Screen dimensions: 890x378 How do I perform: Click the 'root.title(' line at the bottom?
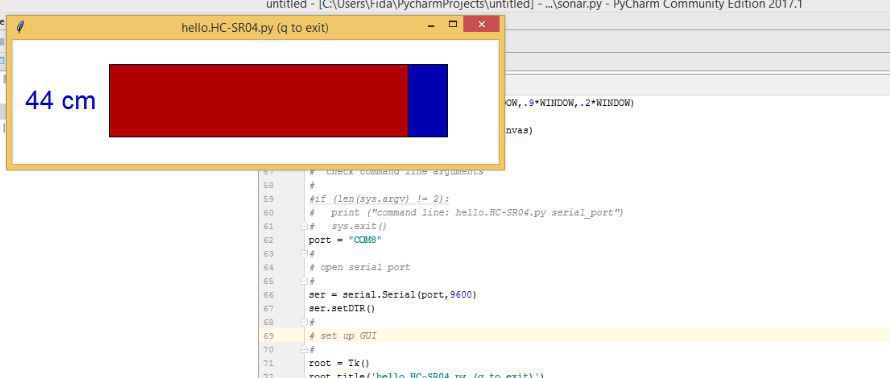426,376
